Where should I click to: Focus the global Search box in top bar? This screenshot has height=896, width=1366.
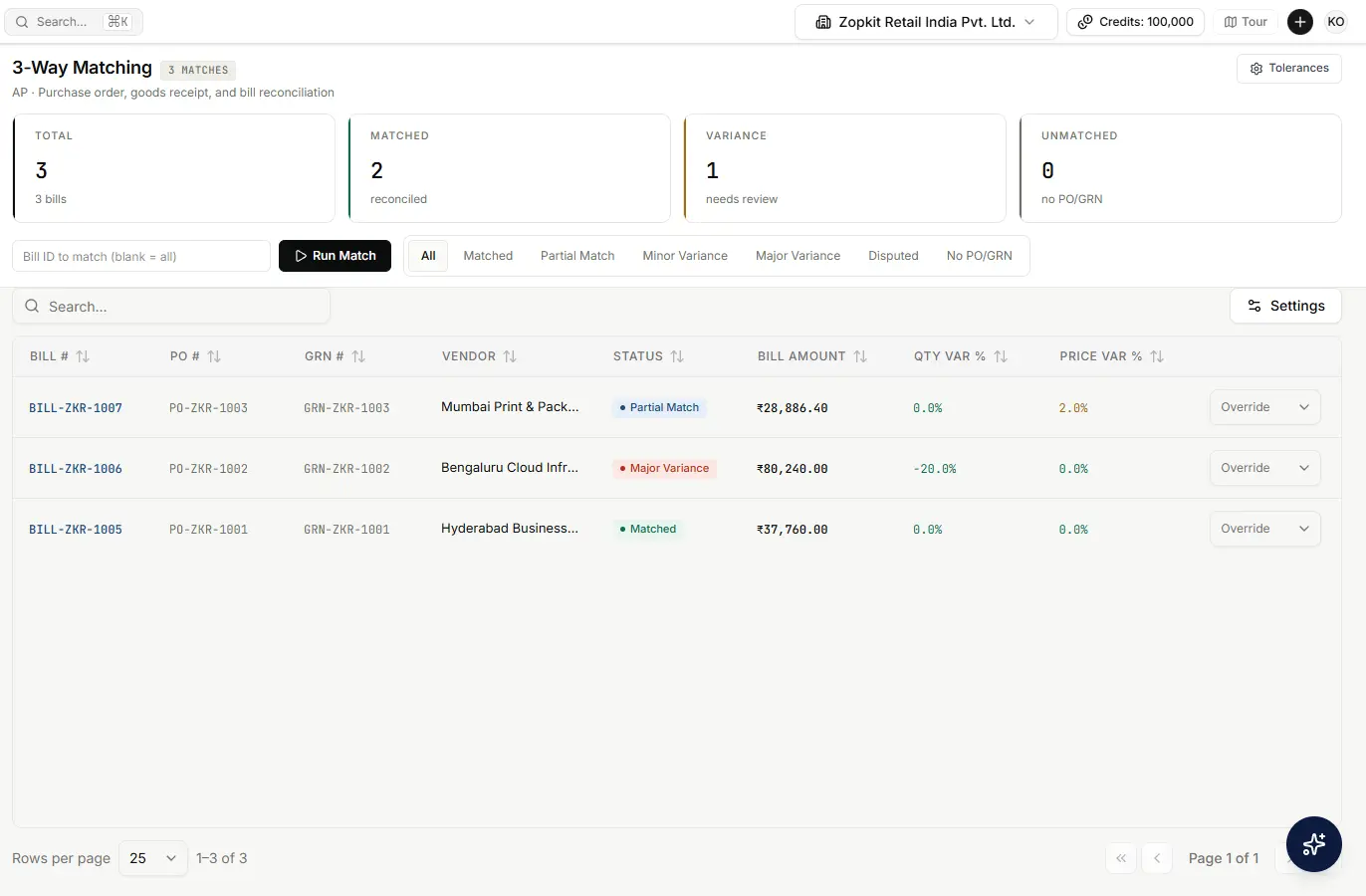pyautogui.click(x=74, y=22)
